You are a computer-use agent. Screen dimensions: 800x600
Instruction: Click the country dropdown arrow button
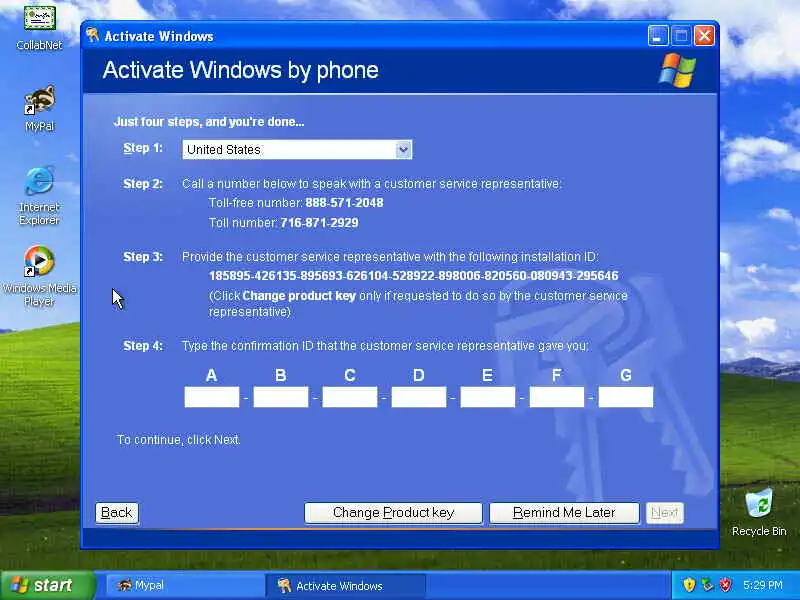click(x=403, y=149)
